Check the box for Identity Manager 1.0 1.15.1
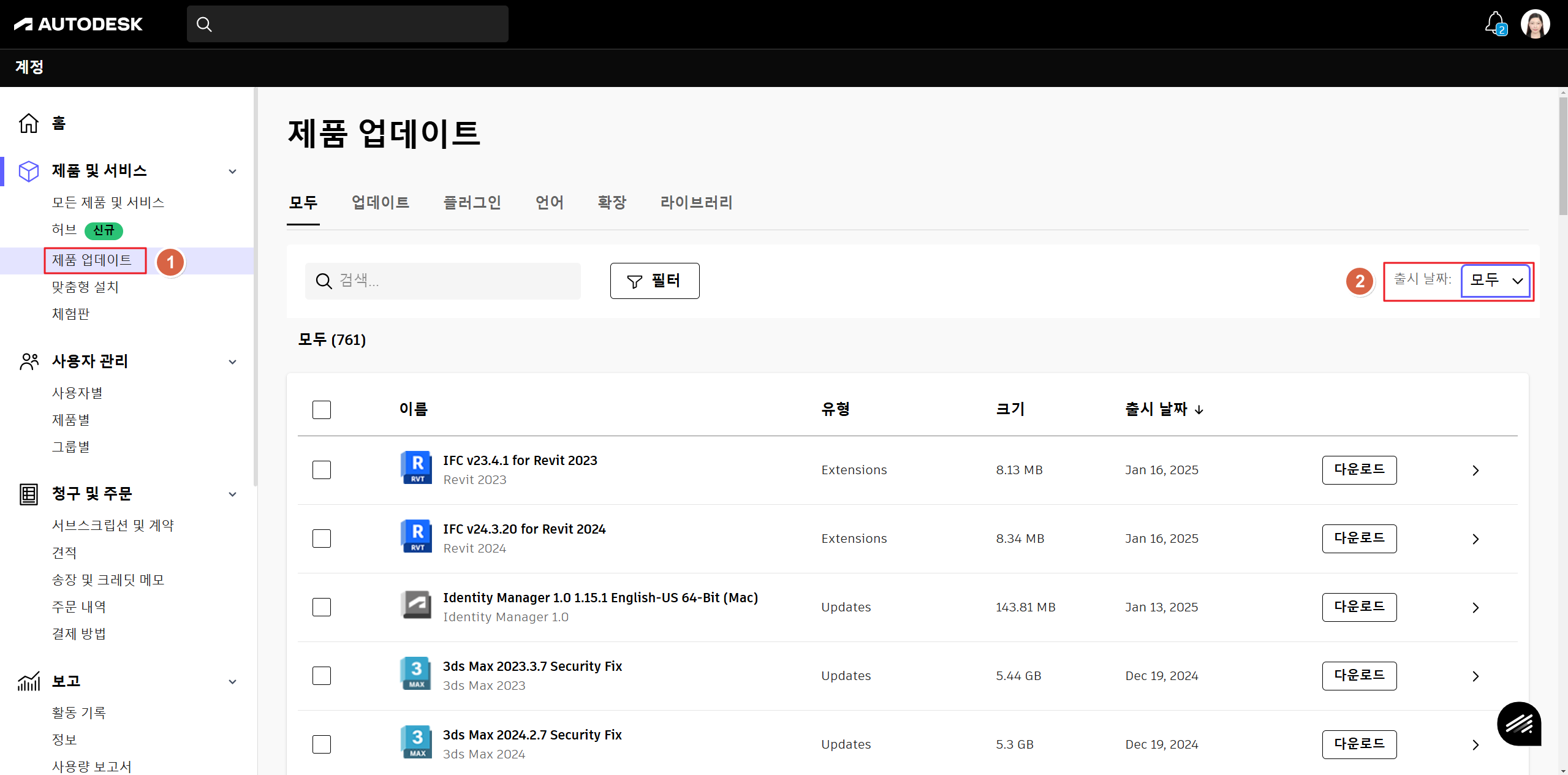 [322, 607]
